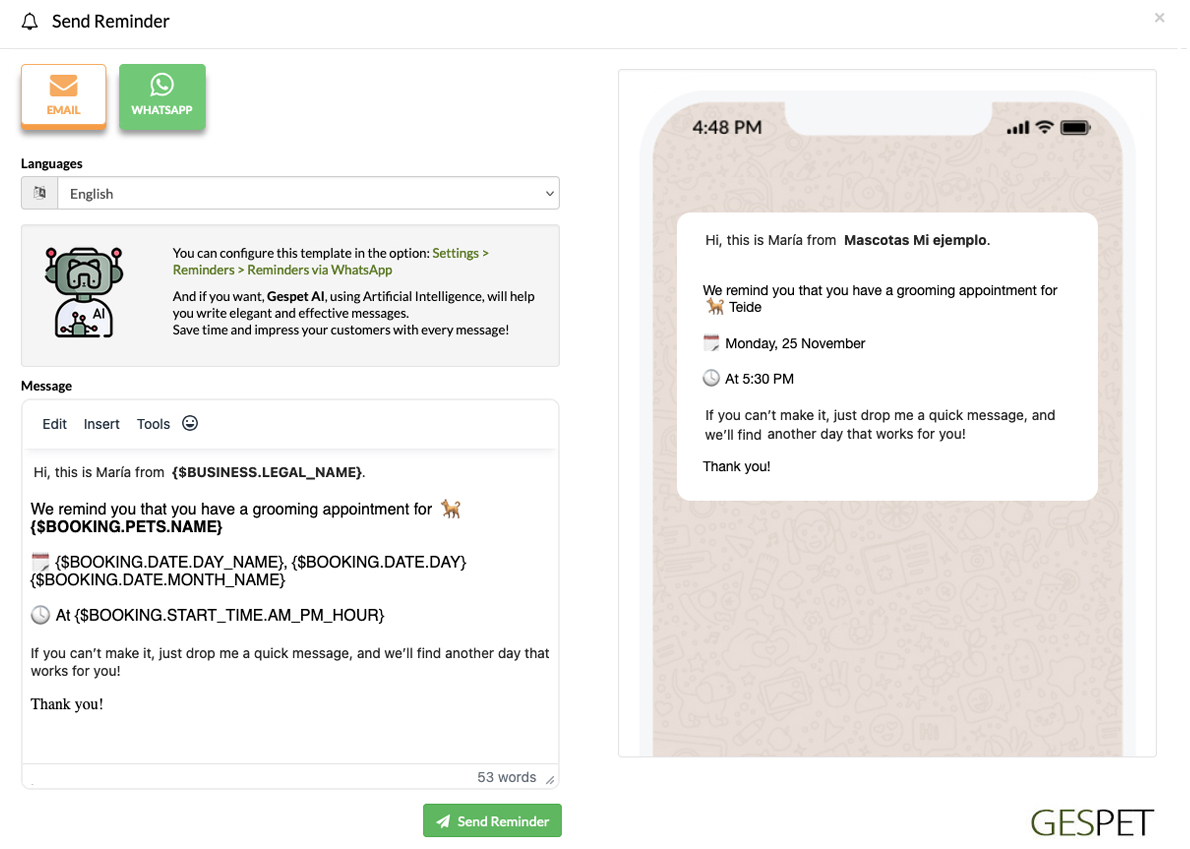Viewport: 1190px width, 849px height.
Task: Open the Insert menu in editor
Action: click(x=102, y=424)
